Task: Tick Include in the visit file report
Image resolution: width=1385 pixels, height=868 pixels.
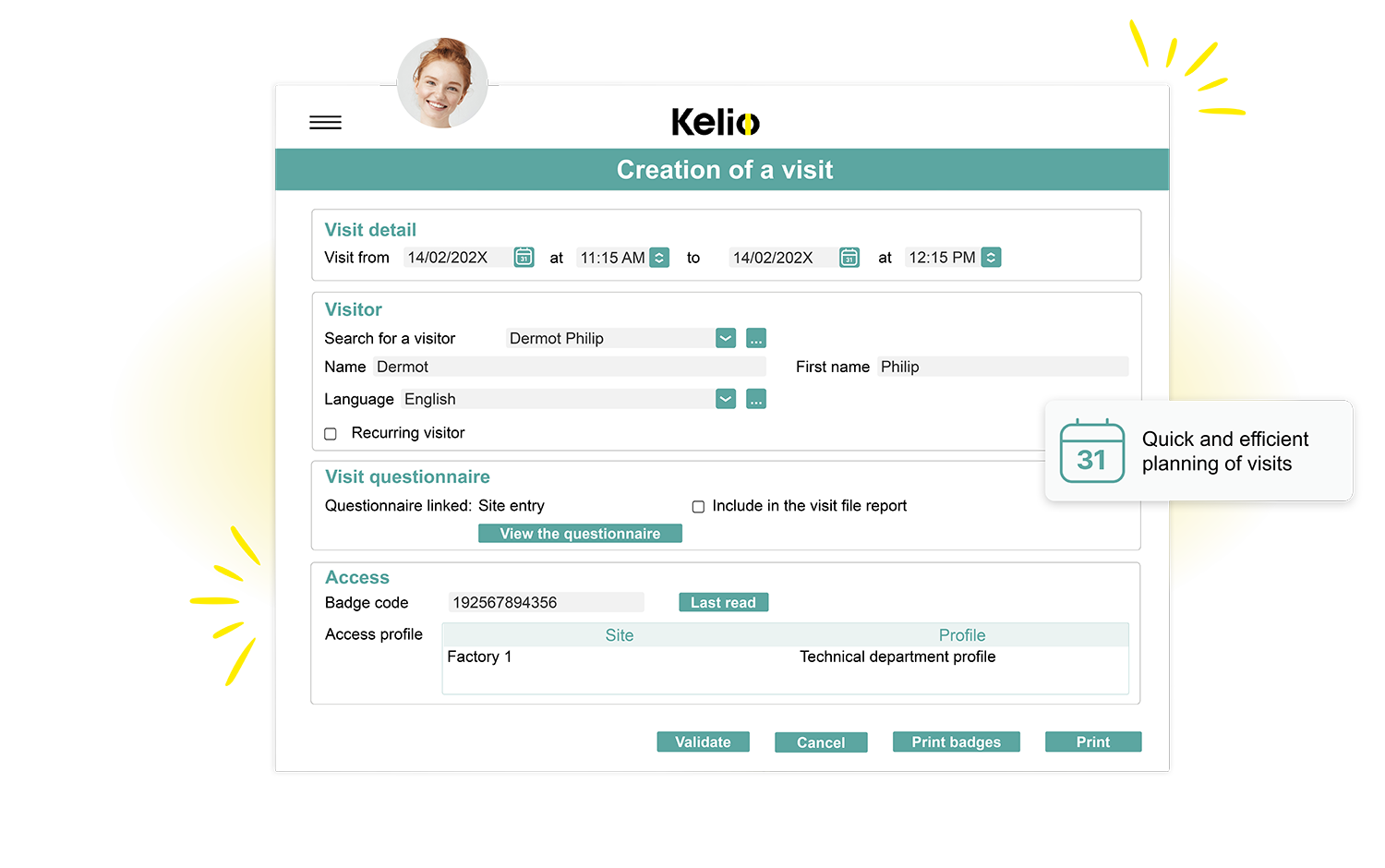Action: coord(698,507)
